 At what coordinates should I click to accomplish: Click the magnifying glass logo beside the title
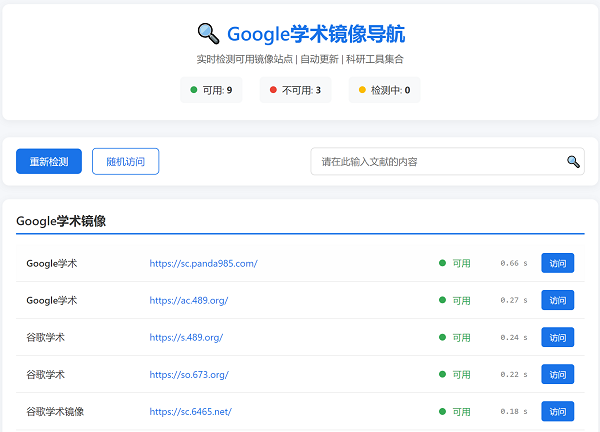(x=209, y=34)
